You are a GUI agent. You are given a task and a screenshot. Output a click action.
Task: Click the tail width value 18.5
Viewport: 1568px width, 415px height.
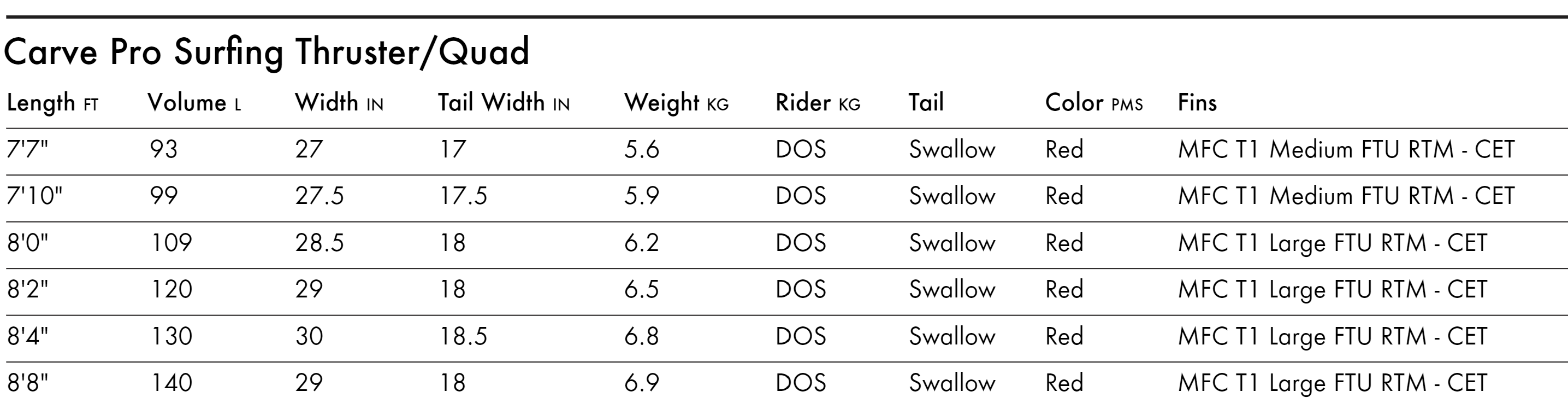coord(464,336)
